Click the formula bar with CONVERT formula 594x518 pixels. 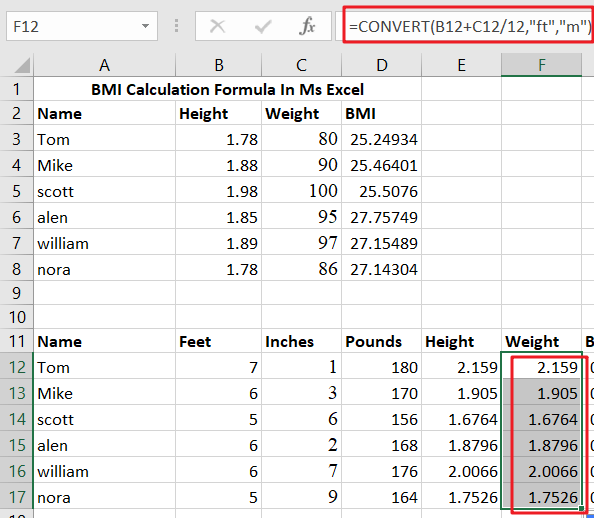[x=469, y=26]
